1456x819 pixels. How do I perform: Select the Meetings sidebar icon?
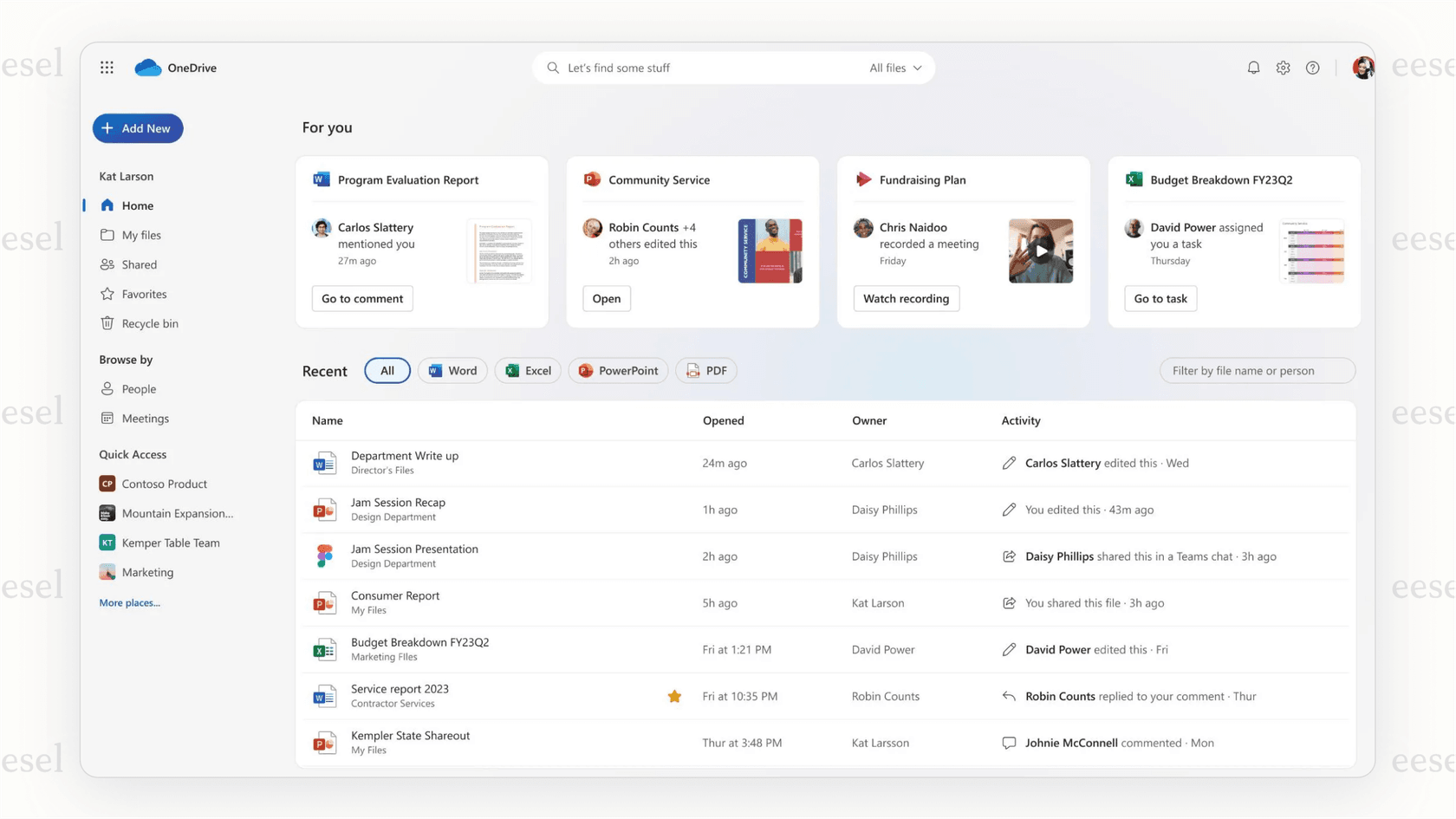click(107, 418)
